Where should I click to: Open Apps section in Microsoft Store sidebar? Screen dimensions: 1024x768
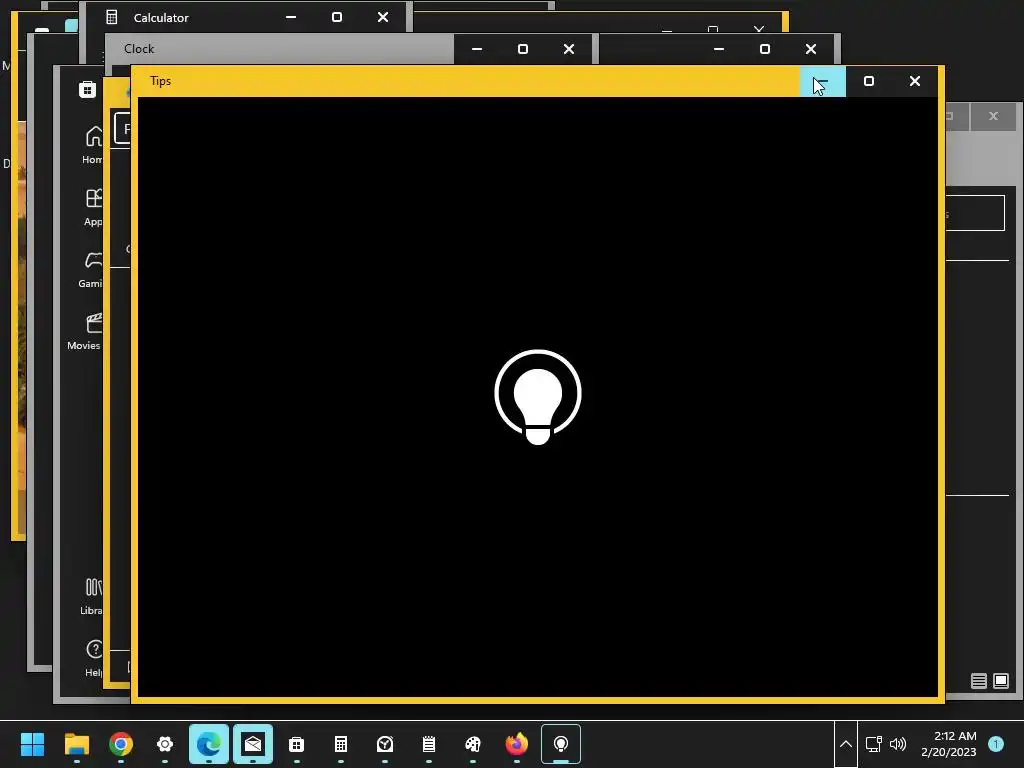[93, 207]
